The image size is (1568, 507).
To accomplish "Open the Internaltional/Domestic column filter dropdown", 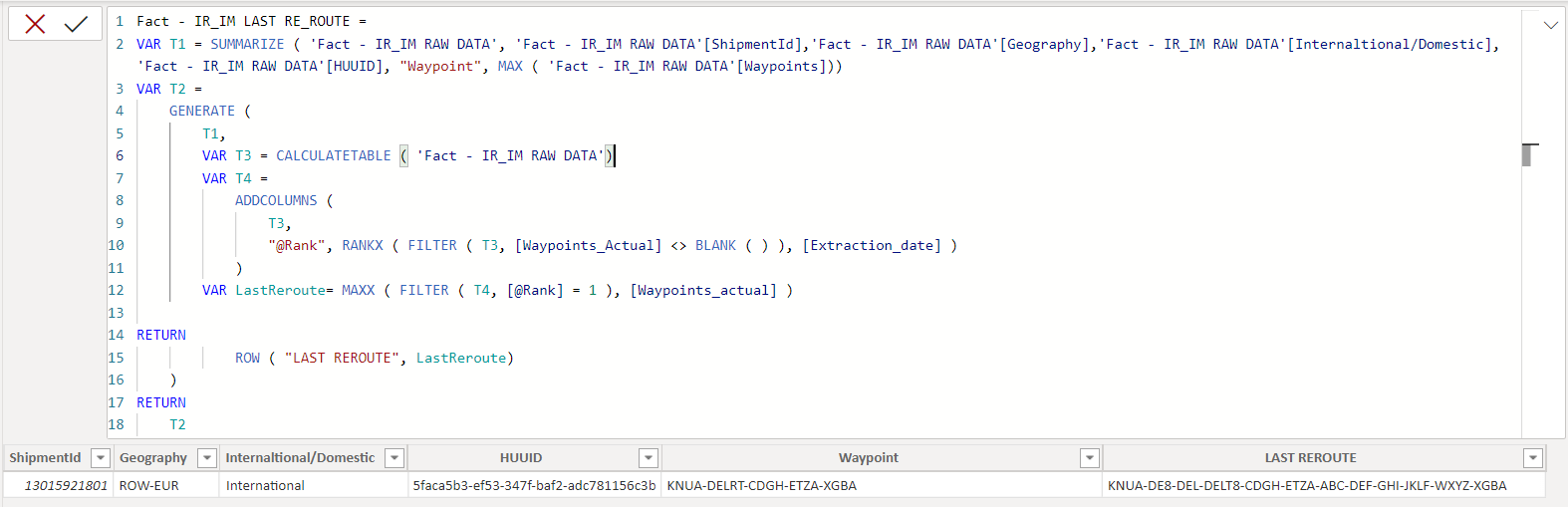I will (x=394, y=458).
